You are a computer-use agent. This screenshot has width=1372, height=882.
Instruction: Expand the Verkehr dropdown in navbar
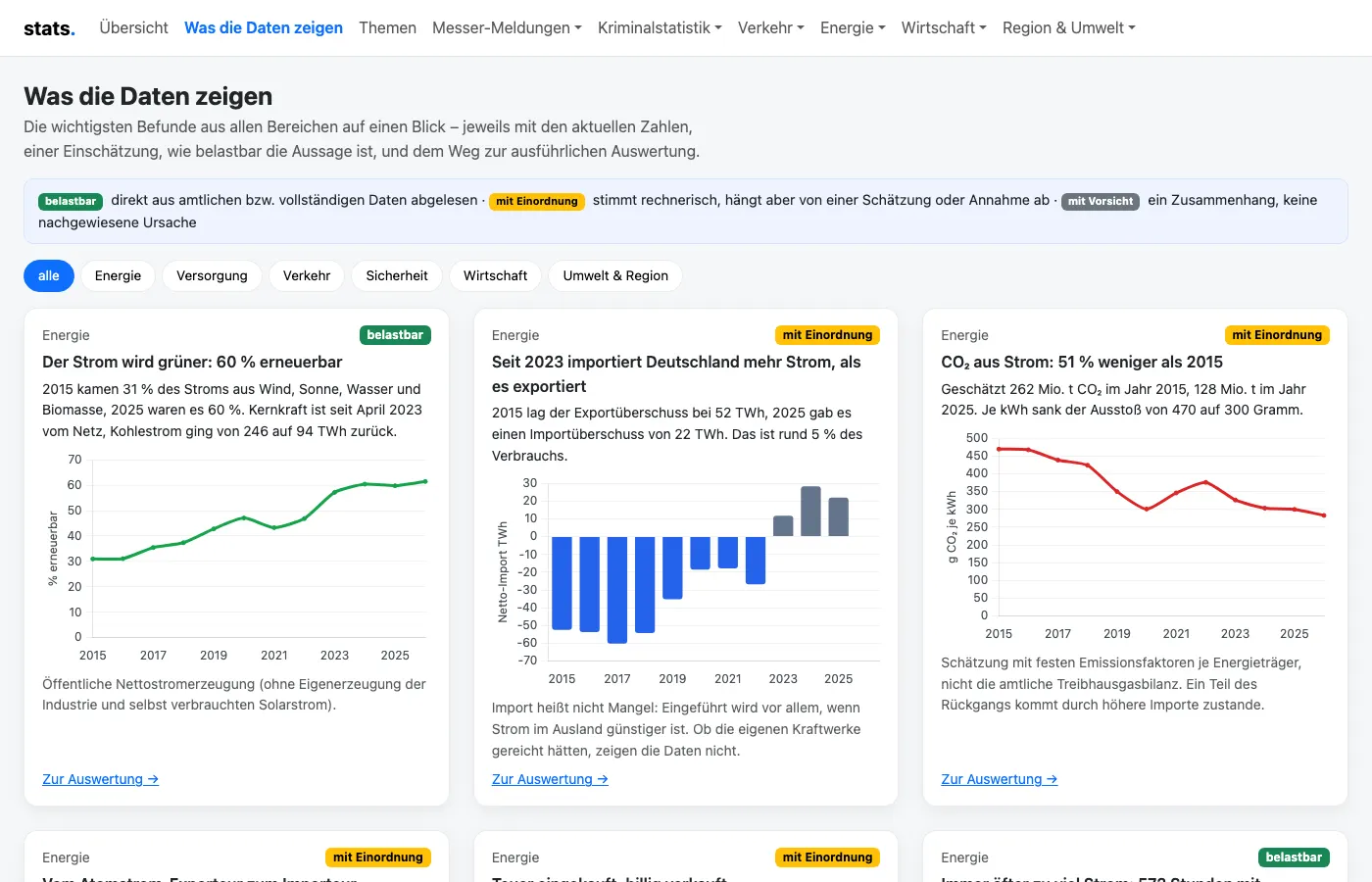770,27
